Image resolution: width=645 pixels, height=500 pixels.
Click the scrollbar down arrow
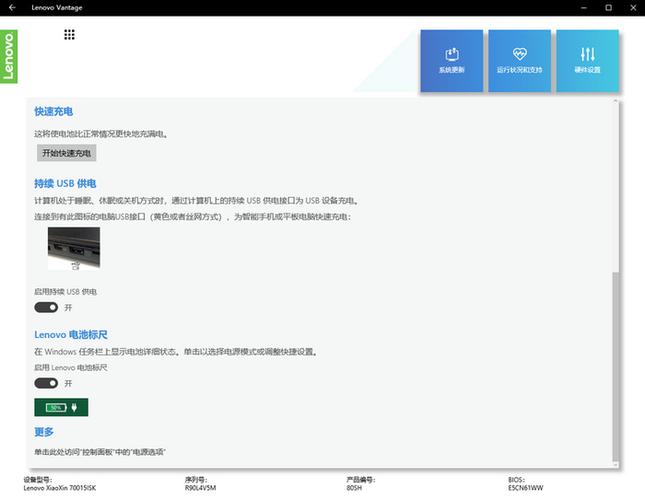pos(616,465)
